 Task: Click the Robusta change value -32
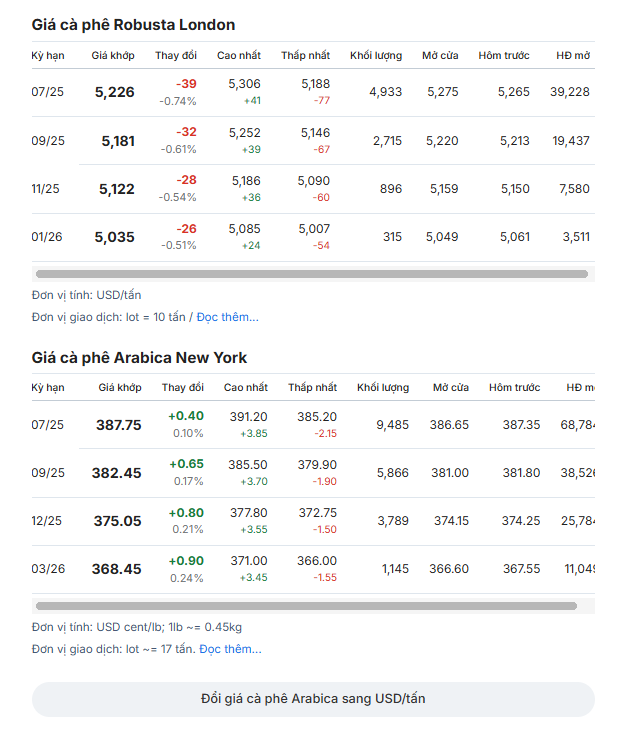click(186, 132)
